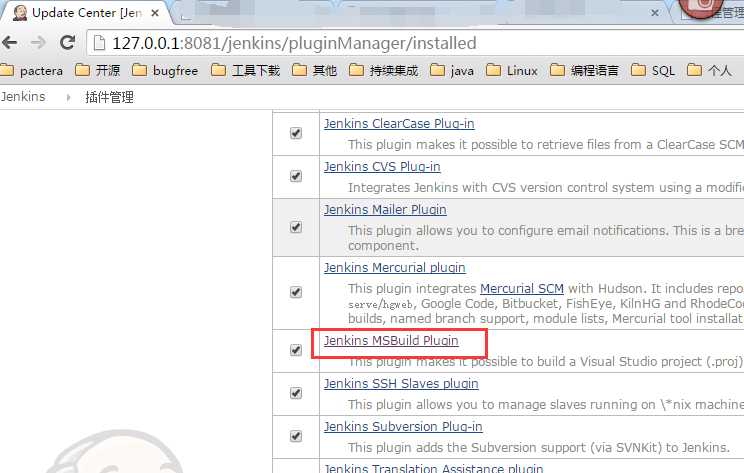Open the 其他 bookmark folder
Viewport: 744px width, 473px height.
click(314, 71)
